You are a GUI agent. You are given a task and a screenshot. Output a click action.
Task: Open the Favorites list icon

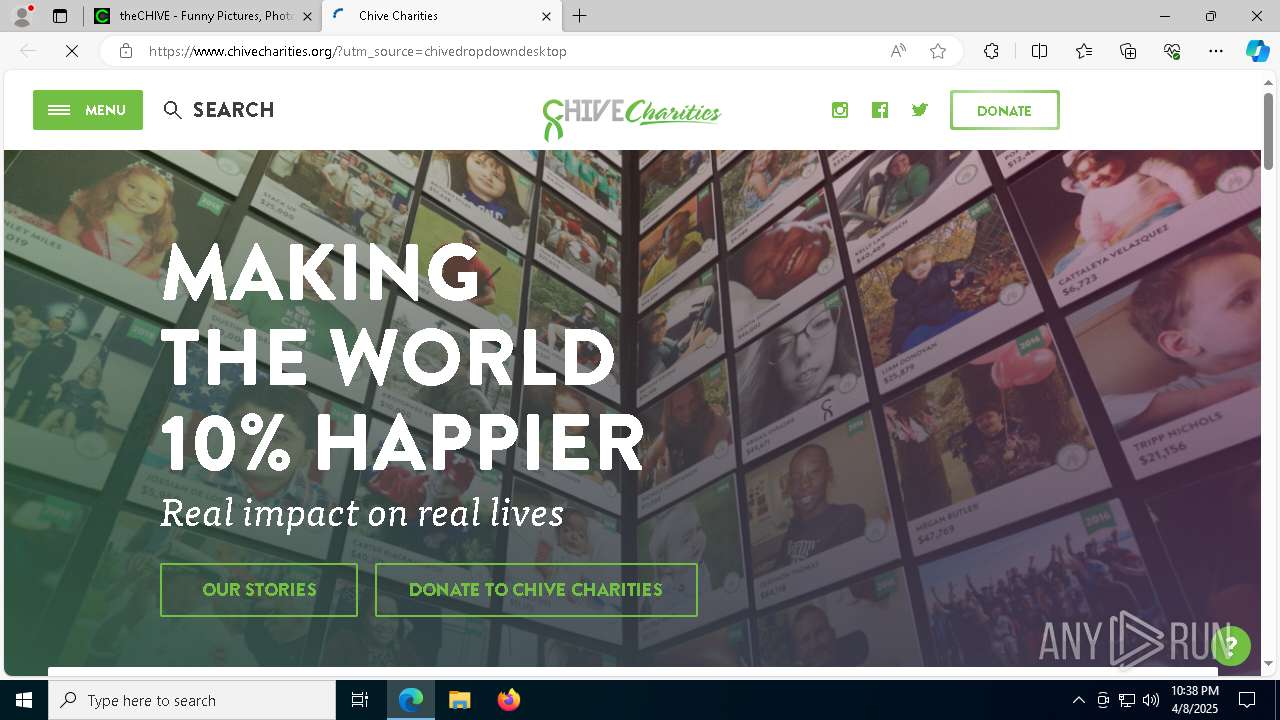tap(1084, 51)
